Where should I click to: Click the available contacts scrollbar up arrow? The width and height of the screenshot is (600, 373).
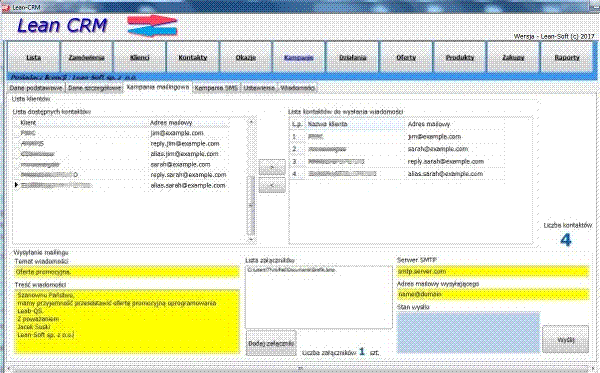point(251,122)
